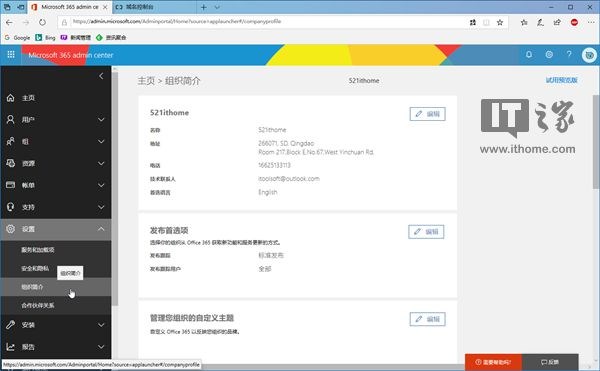Collapse the left navigation pane
Viewport: 600px width, 371px height.
coord(101,76)
